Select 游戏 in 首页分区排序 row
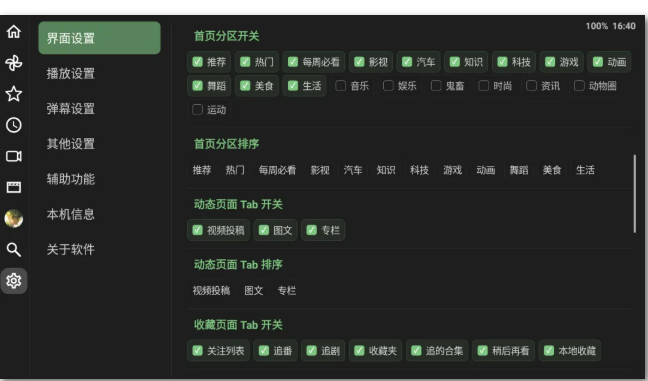Image resolution: width=648 pixels, height=381 pixels. point(453,170)
